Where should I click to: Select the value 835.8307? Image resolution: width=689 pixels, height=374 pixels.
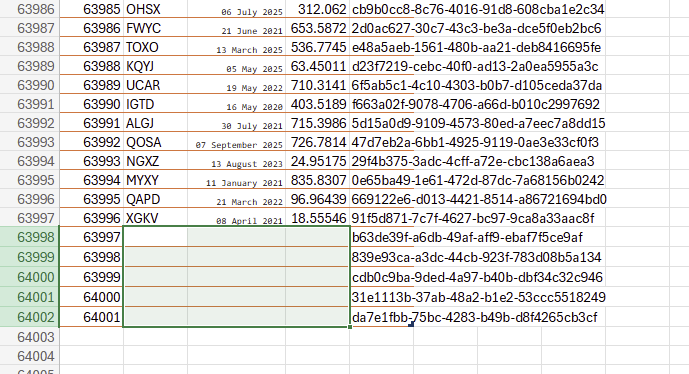pyautogui.click(x=318, y=180)
